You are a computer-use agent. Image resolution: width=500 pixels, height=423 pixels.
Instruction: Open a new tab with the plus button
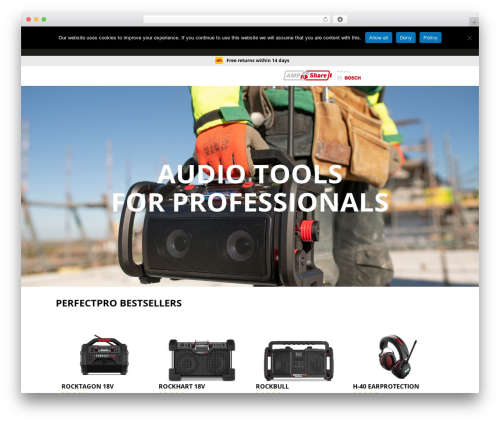point(474,22)
